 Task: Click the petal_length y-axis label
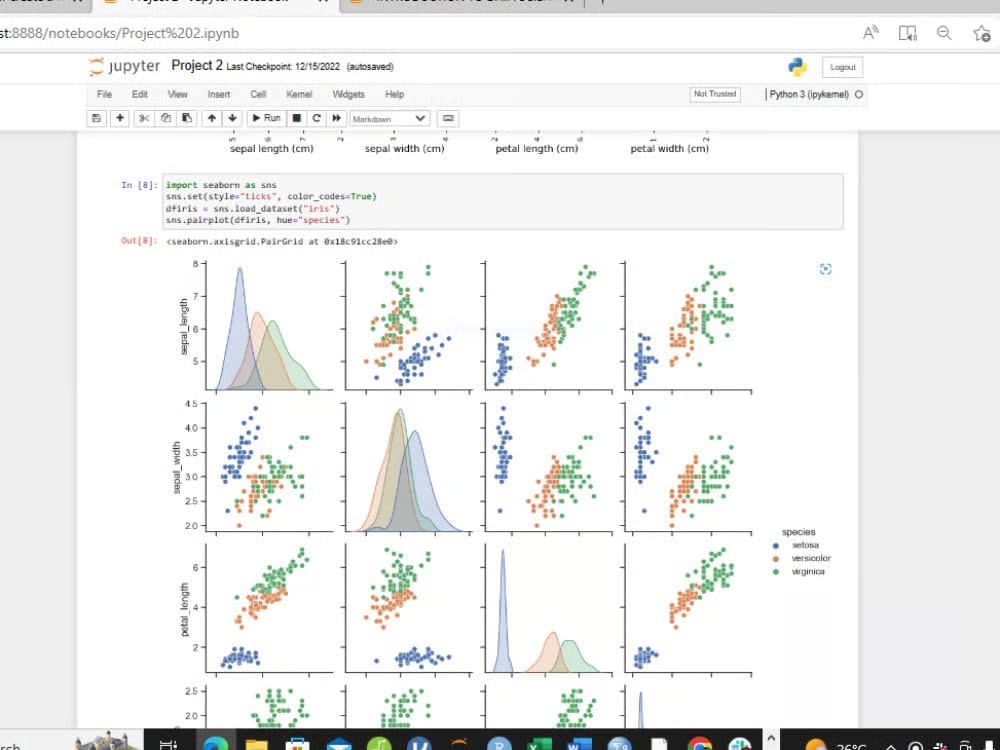point(184,609)
